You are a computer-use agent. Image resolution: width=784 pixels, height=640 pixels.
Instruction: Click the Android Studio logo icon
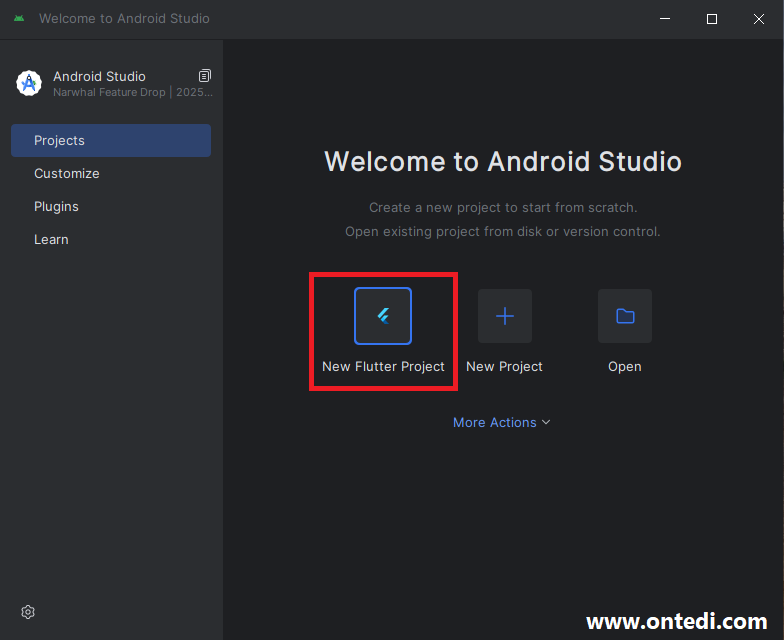click(x=29, y=83)
